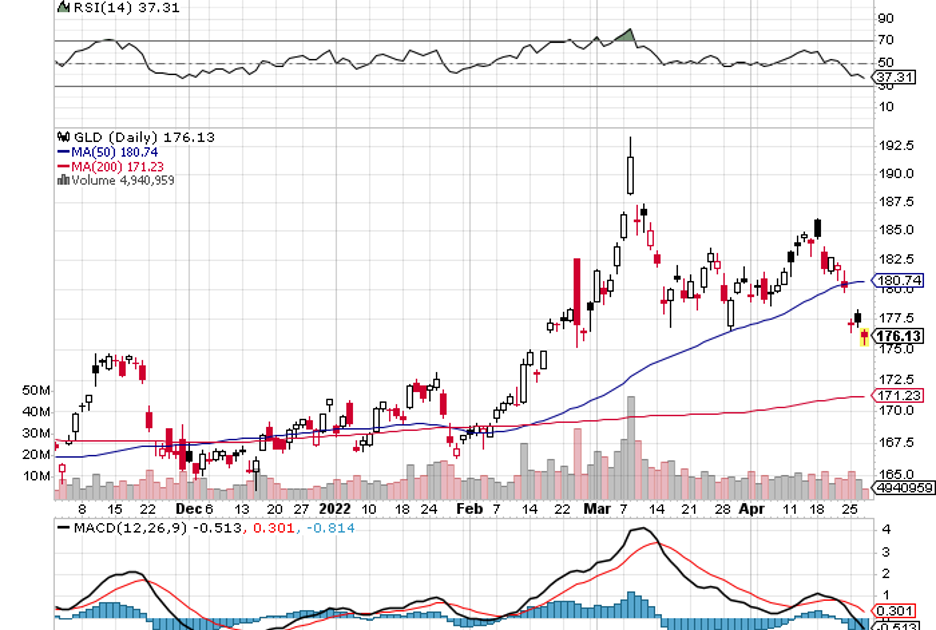Click the RSI(14) indicator legend icon

pyautogui.click(x=63, y=8)
